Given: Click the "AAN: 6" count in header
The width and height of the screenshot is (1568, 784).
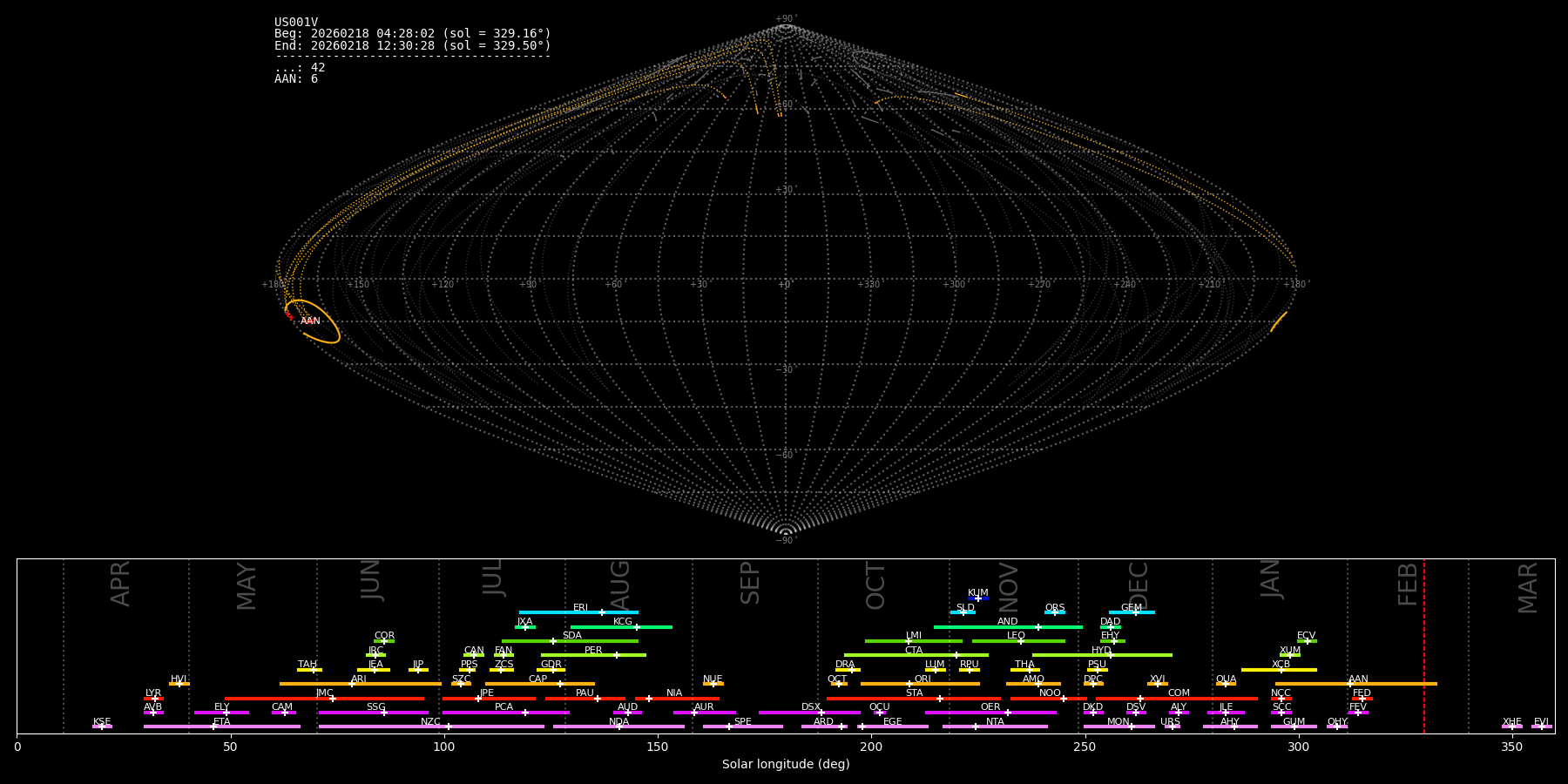Looking at the screenshot, I should click(x=296, y=79).
